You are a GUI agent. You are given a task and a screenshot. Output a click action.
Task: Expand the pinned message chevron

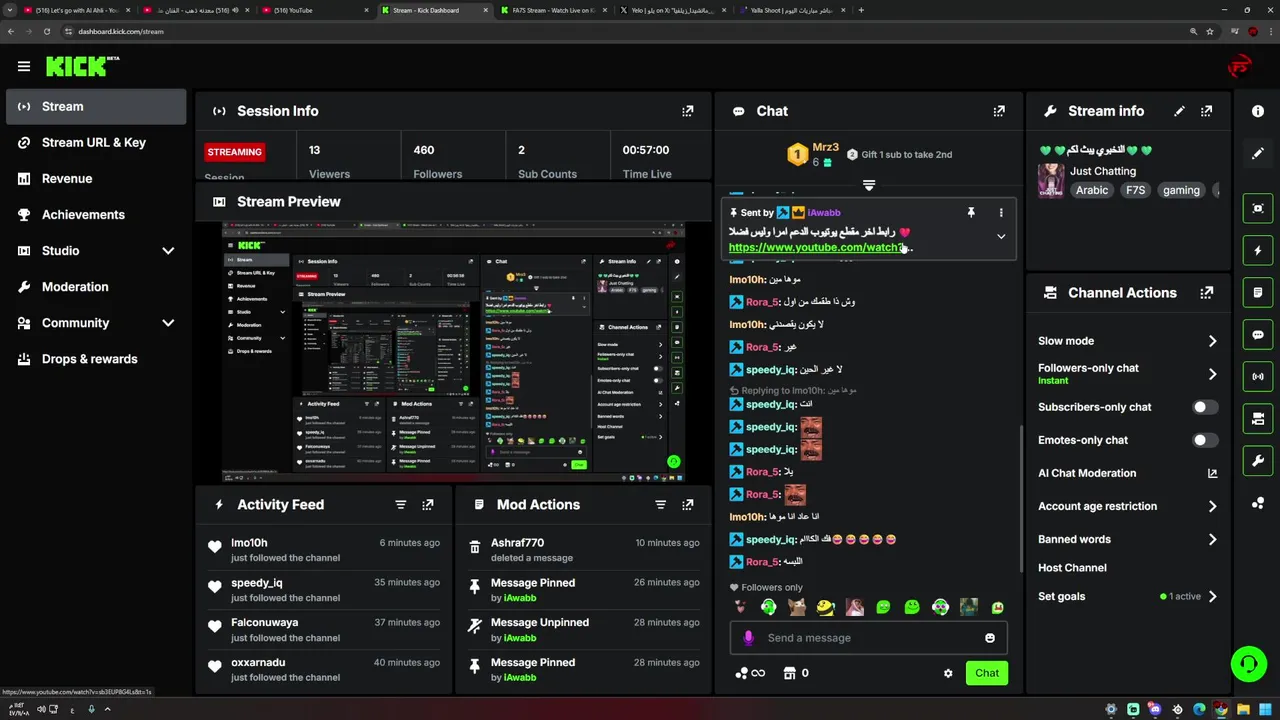click(1001, 237)
